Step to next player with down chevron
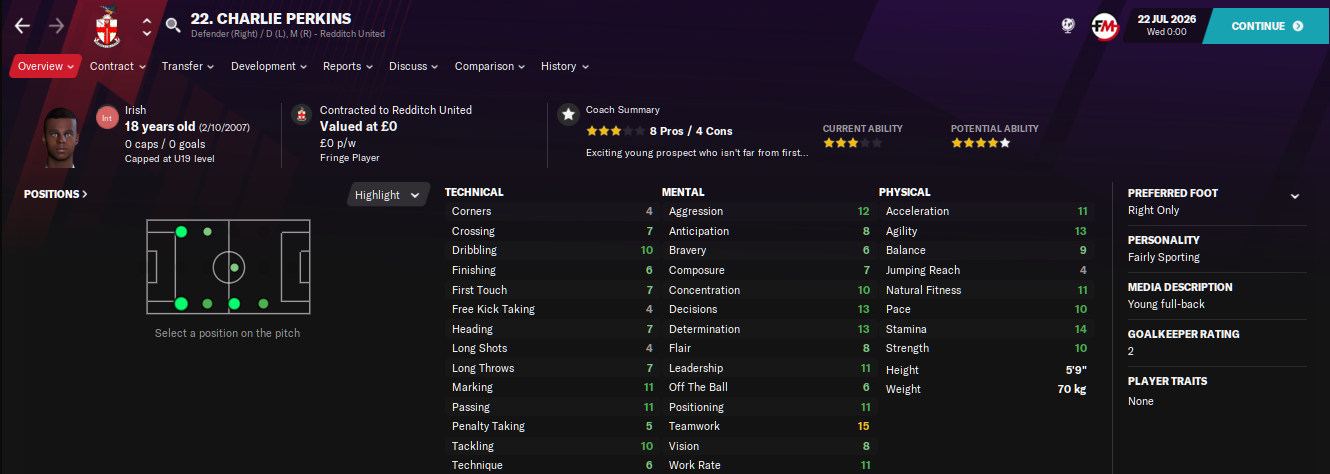This screenshot has width=1330, height=474. [x=147, y=34]
